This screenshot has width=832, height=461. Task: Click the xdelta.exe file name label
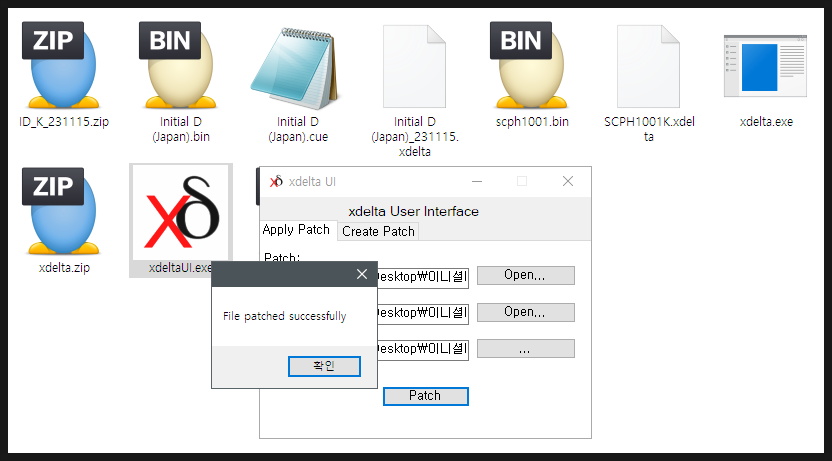(766, 121)
